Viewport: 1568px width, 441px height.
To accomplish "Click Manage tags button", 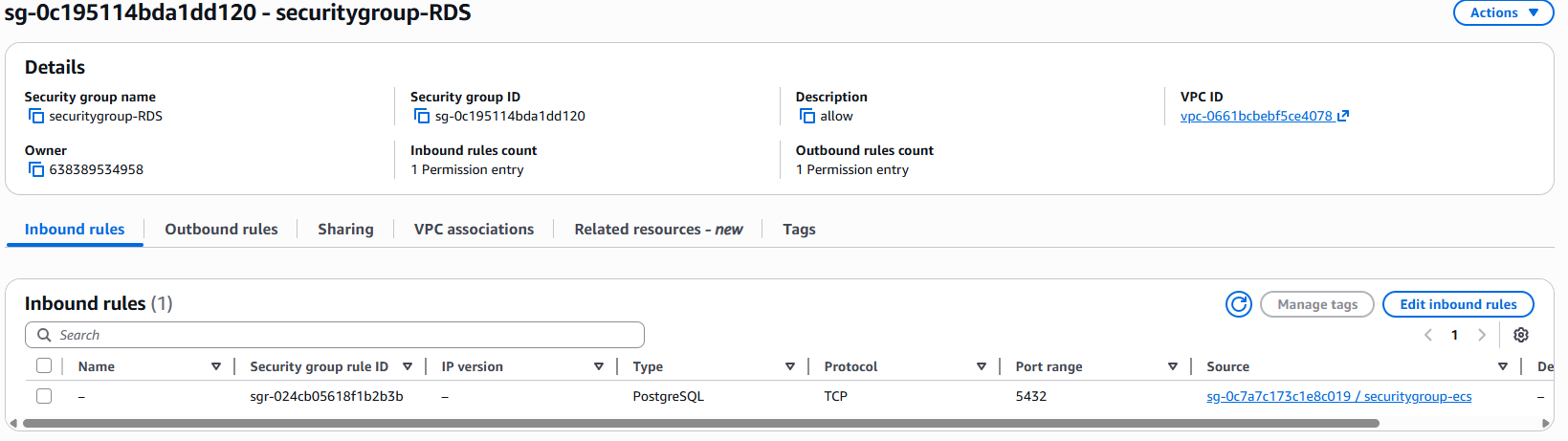I will 1317,304.
